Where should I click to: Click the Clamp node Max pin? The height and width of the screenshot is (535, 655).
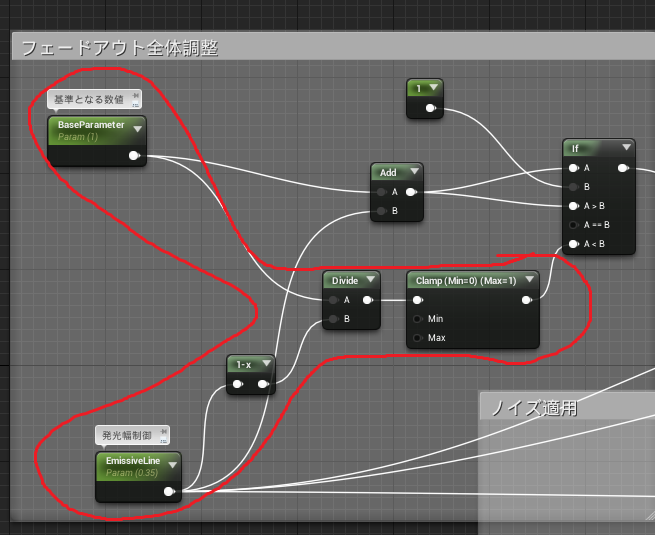417,338
